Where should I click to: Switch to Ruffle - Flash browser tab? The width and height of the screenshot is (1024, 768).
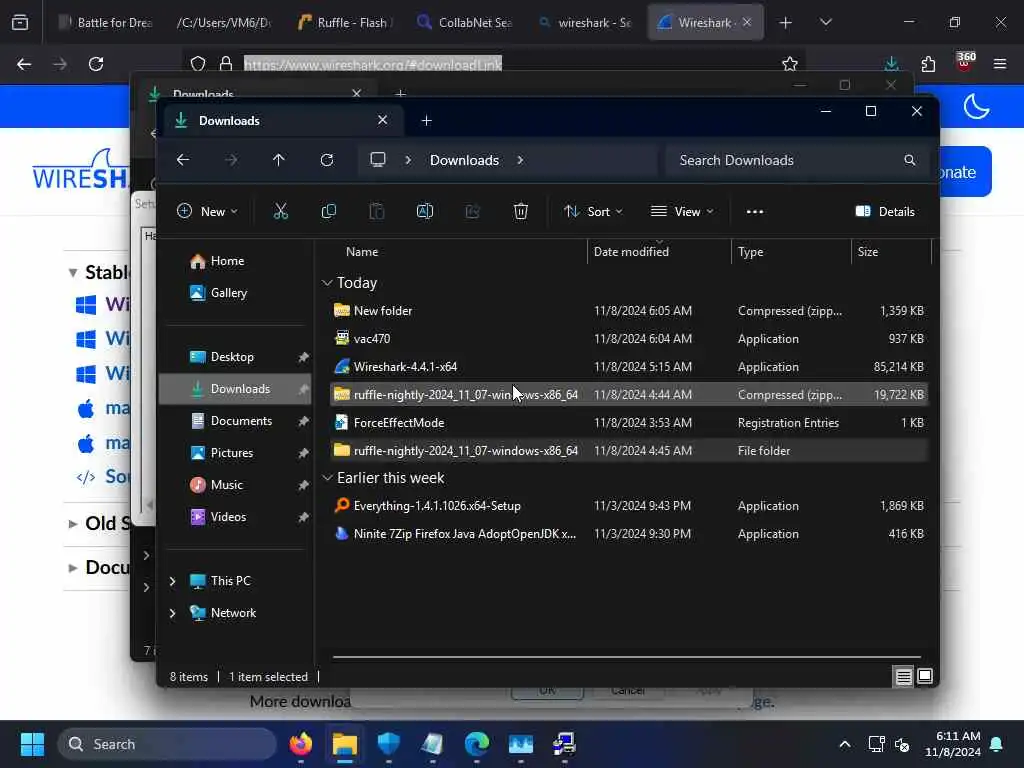click(345, 22)
